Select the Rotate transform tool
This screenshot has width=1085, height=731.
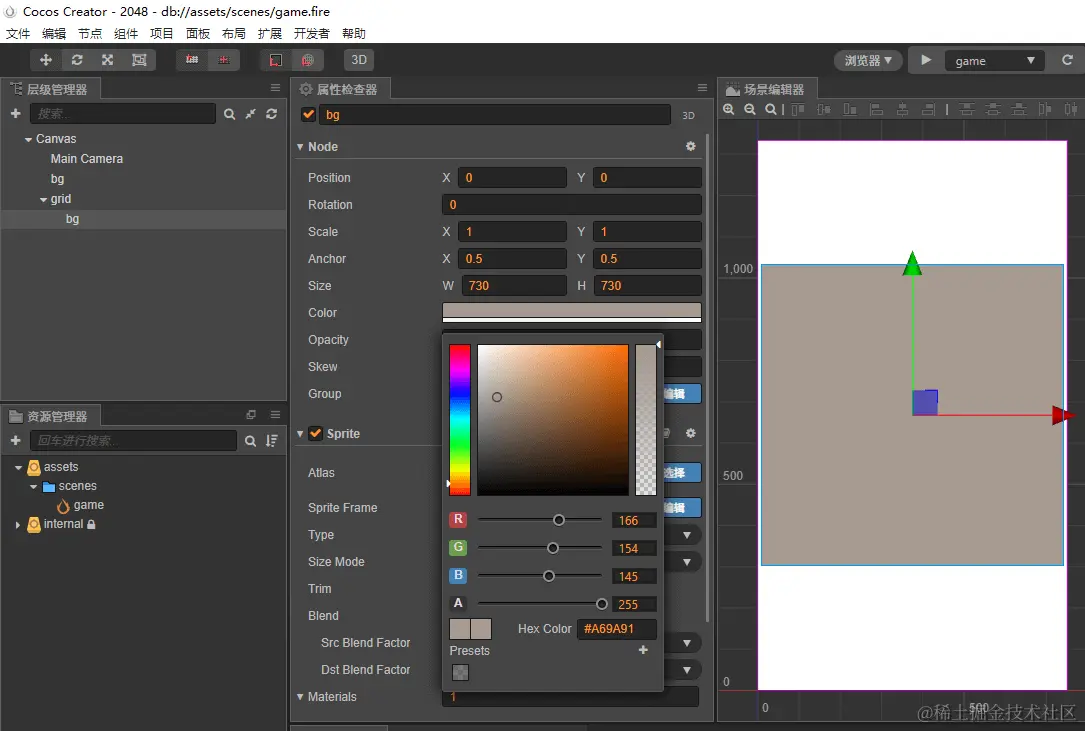[x=77, y=60]
